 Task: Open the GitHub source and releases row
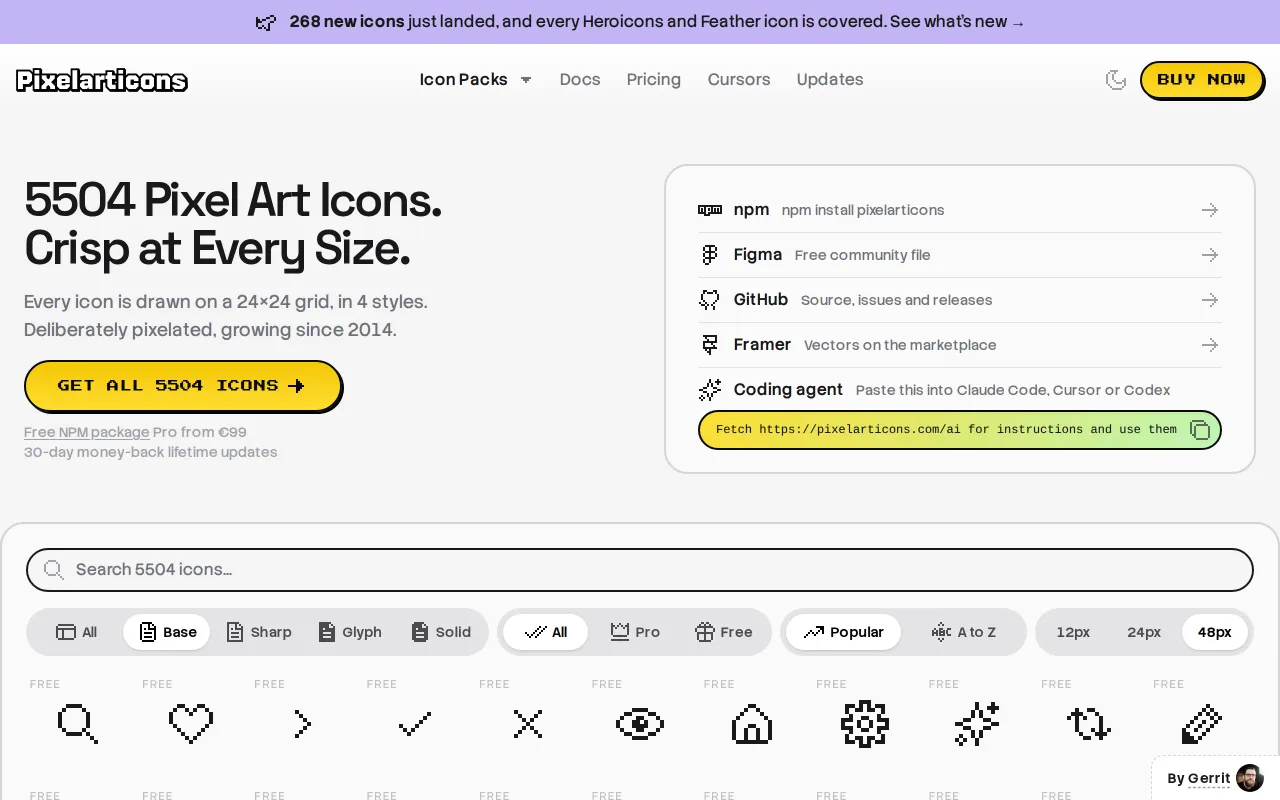[960, 300]
